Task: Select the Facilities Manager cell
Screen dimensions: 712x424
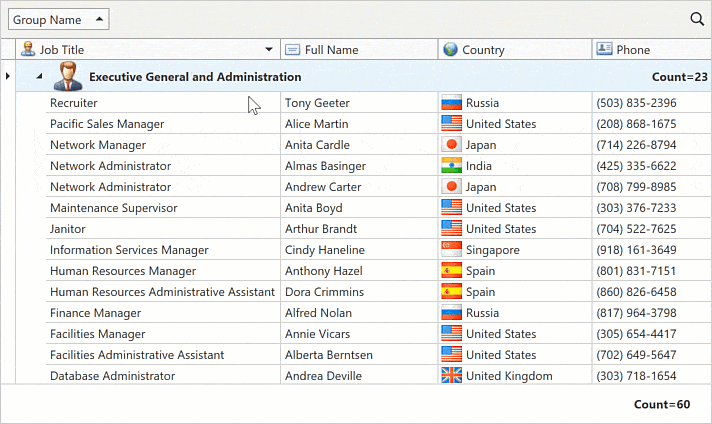Action: pos(163,334)
